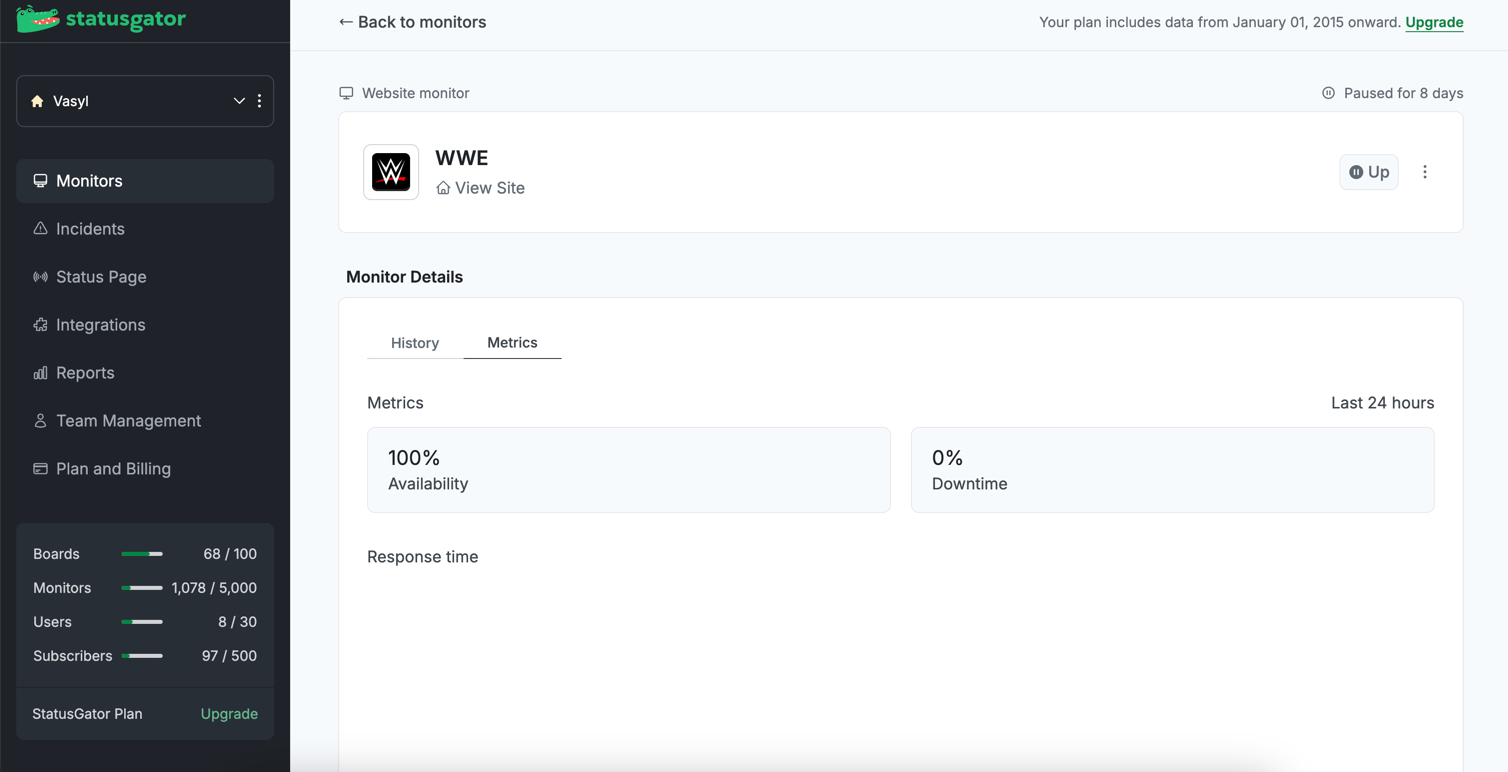The height and width of the screenshot is (772, 1508).
Task: Open the Vasyl workspace dropdown chevron
Action: (x=239, y=101)
